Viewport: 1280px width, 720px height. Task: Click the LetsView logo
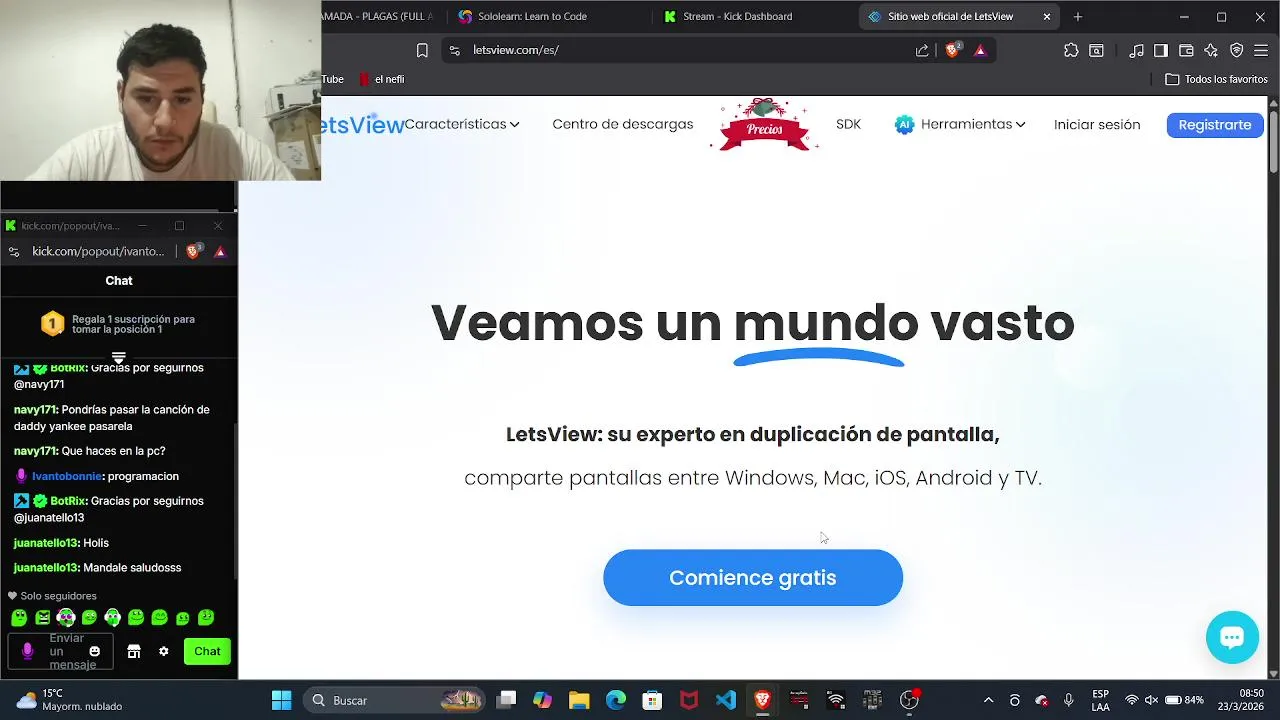coord(362,124)
